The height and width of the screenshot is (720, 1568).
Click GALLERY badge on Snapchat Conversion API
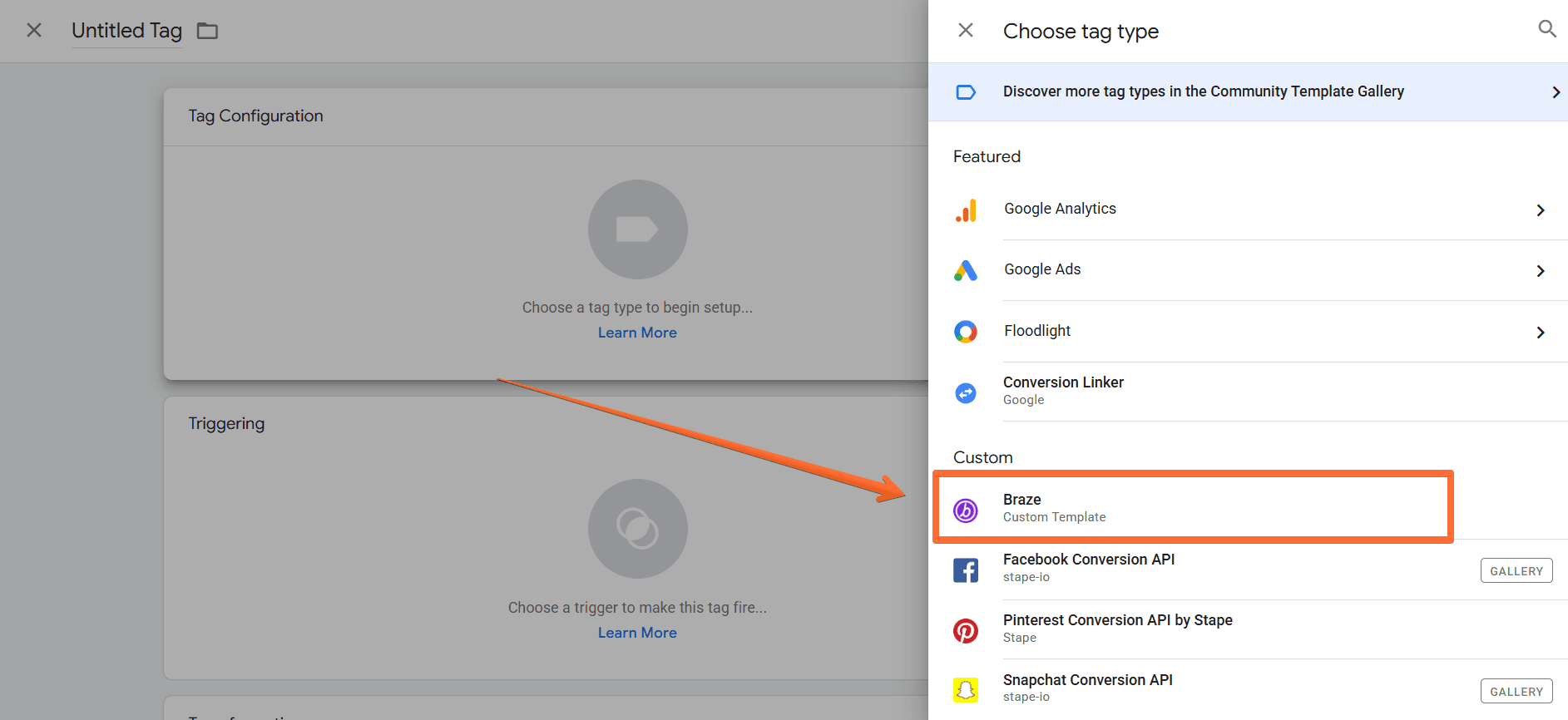[1516, 691]
